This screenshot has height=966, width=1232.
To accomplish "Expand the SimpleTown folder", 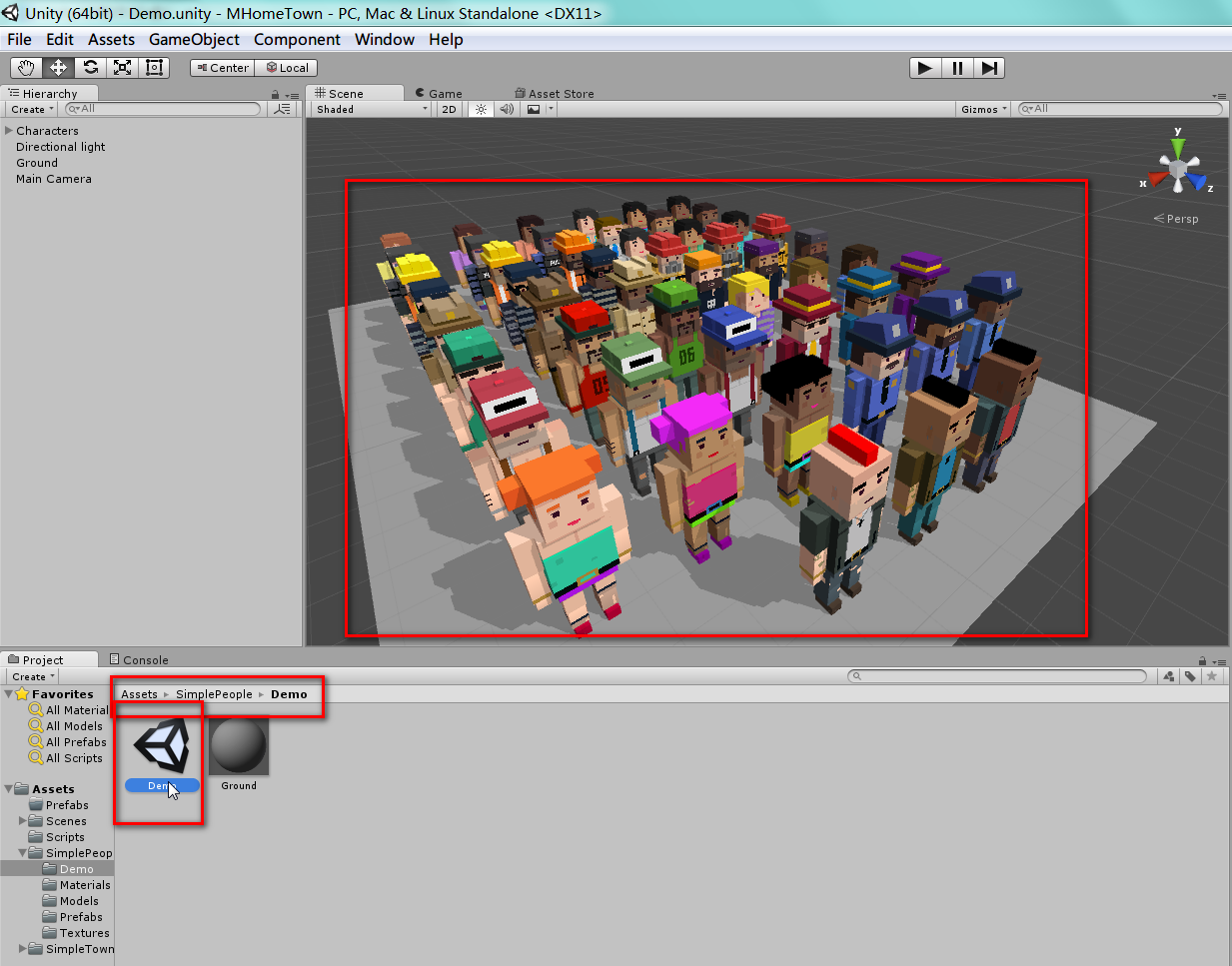I will click(22, 949).
